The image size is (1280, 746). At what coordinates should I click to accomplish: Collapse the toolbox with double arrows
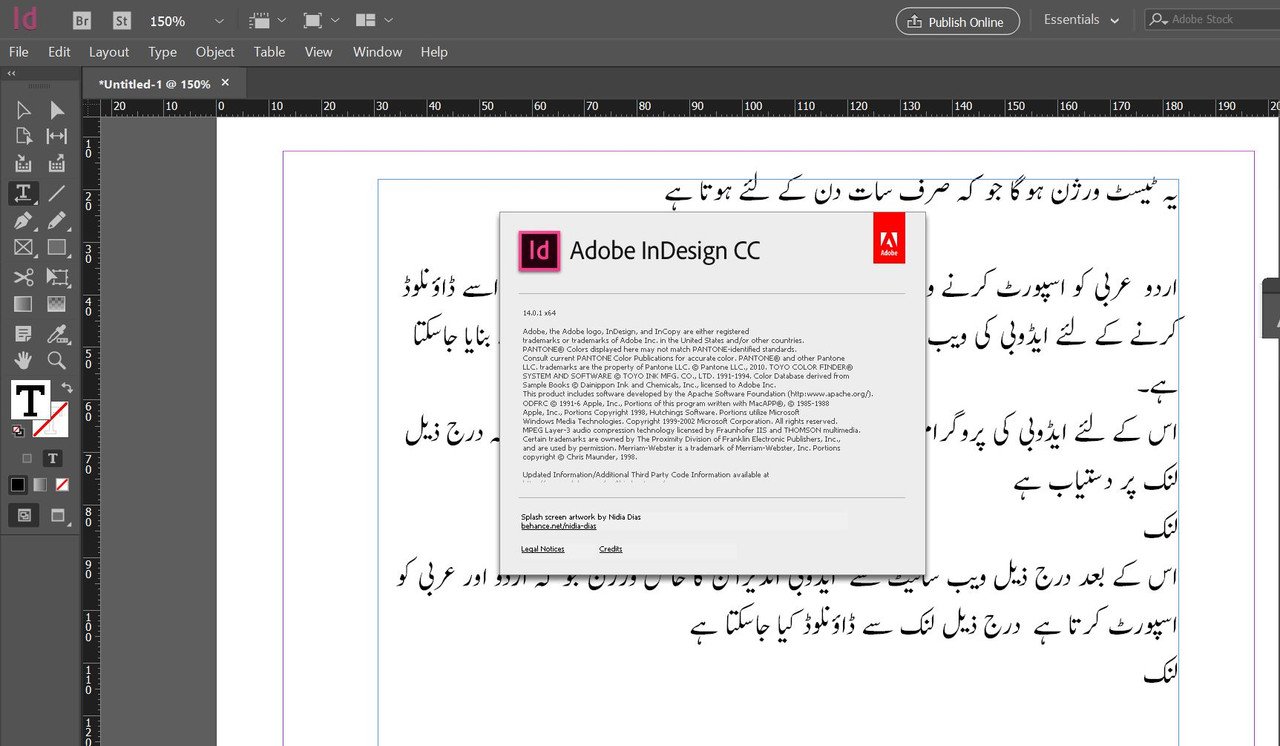[12, 73]
